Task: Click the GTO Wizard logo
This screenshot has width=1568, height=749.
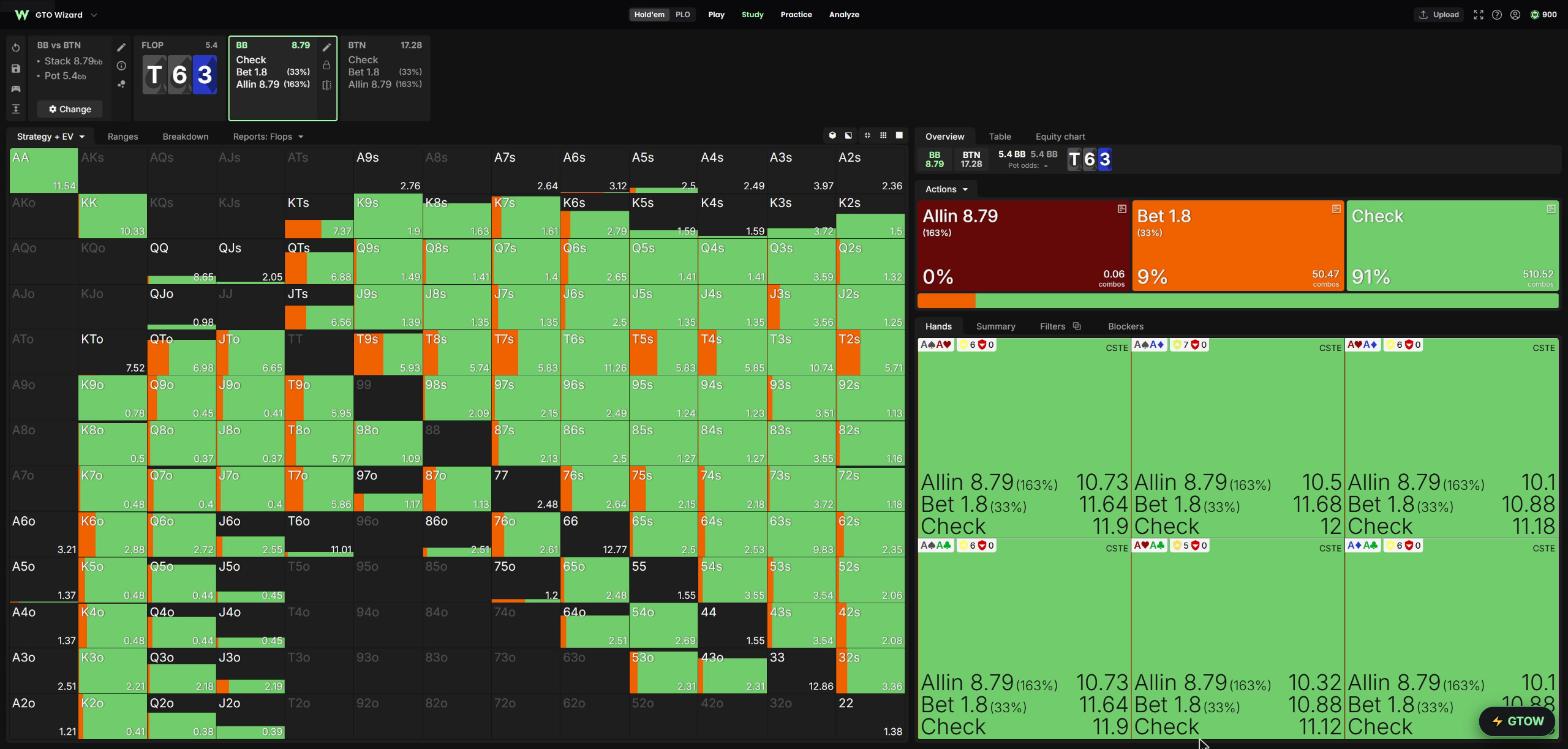Action: [21, 15]
